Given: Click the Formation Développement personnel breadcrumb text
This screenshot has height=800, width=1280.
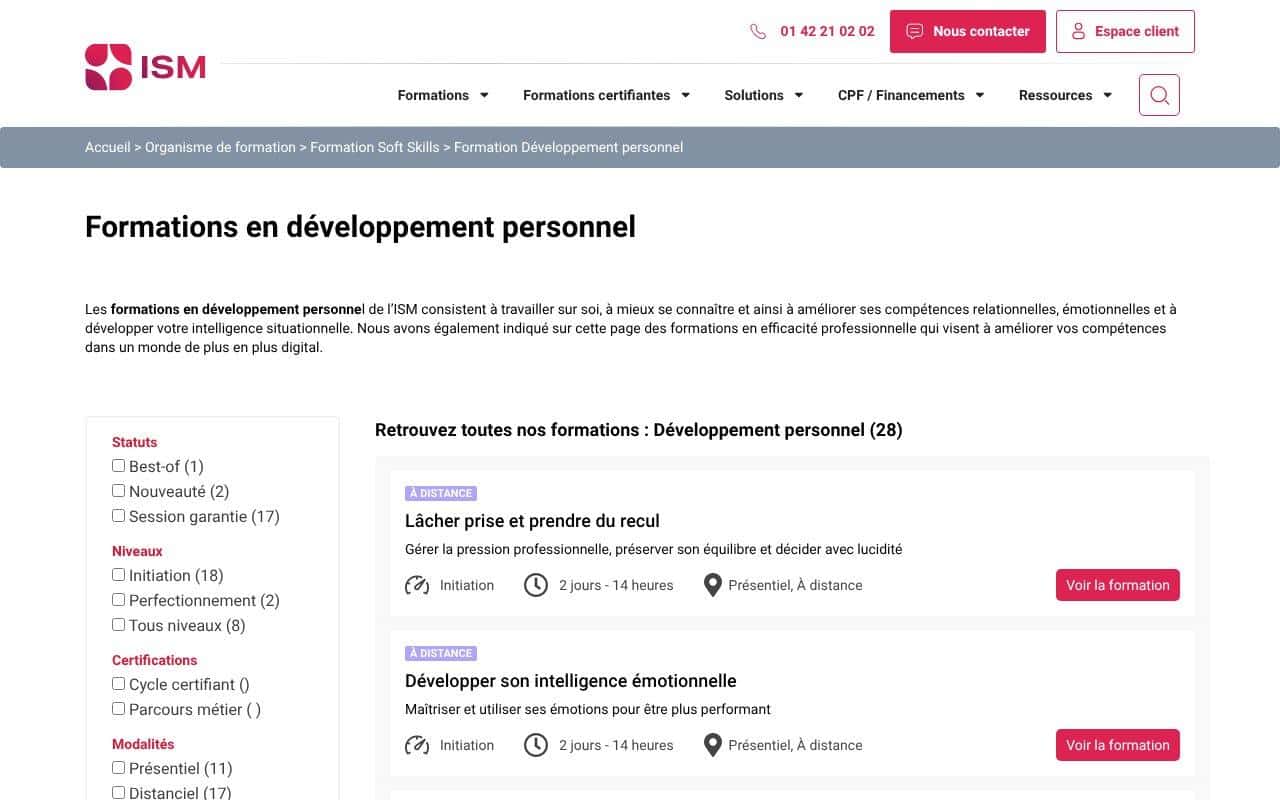Looking at the screenshot, I should [569, 147].
